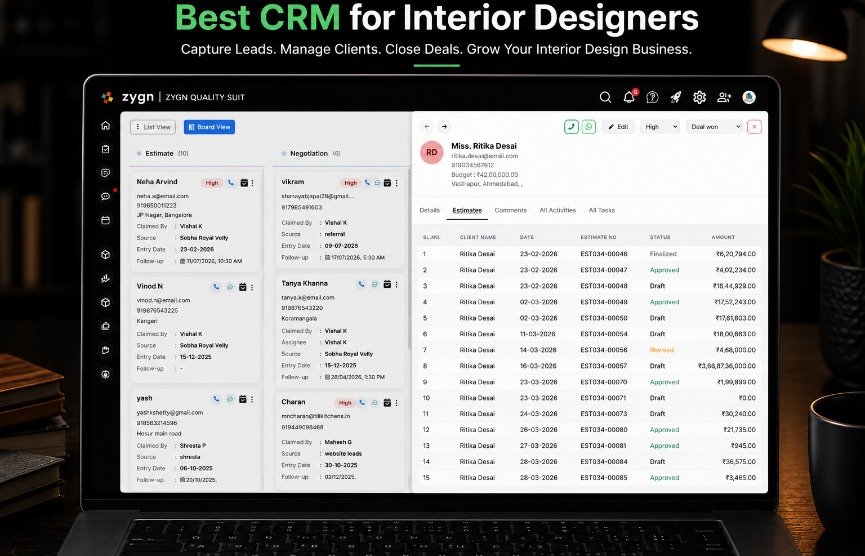Click the rocket icon in top bar

(676, 98)
